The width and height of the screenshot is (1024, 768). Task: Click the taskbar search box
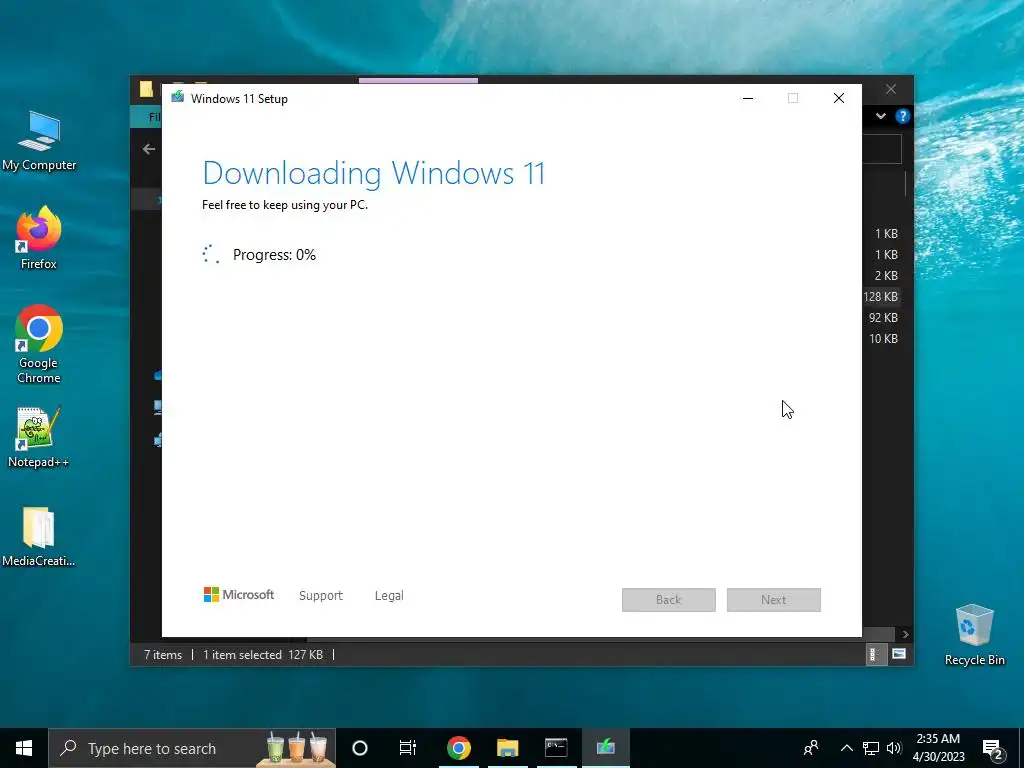192,748
